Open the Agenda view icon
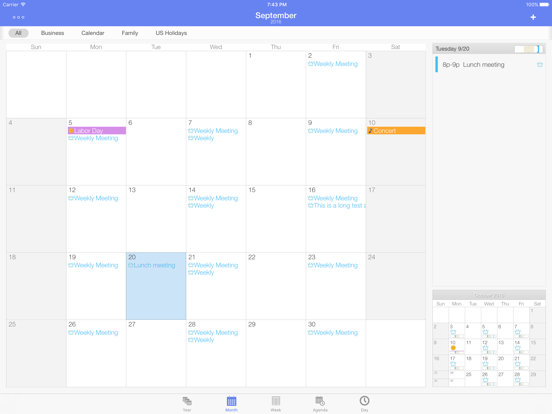The height and width of the screenshot is (414, 552). click(x=320, y=403)
